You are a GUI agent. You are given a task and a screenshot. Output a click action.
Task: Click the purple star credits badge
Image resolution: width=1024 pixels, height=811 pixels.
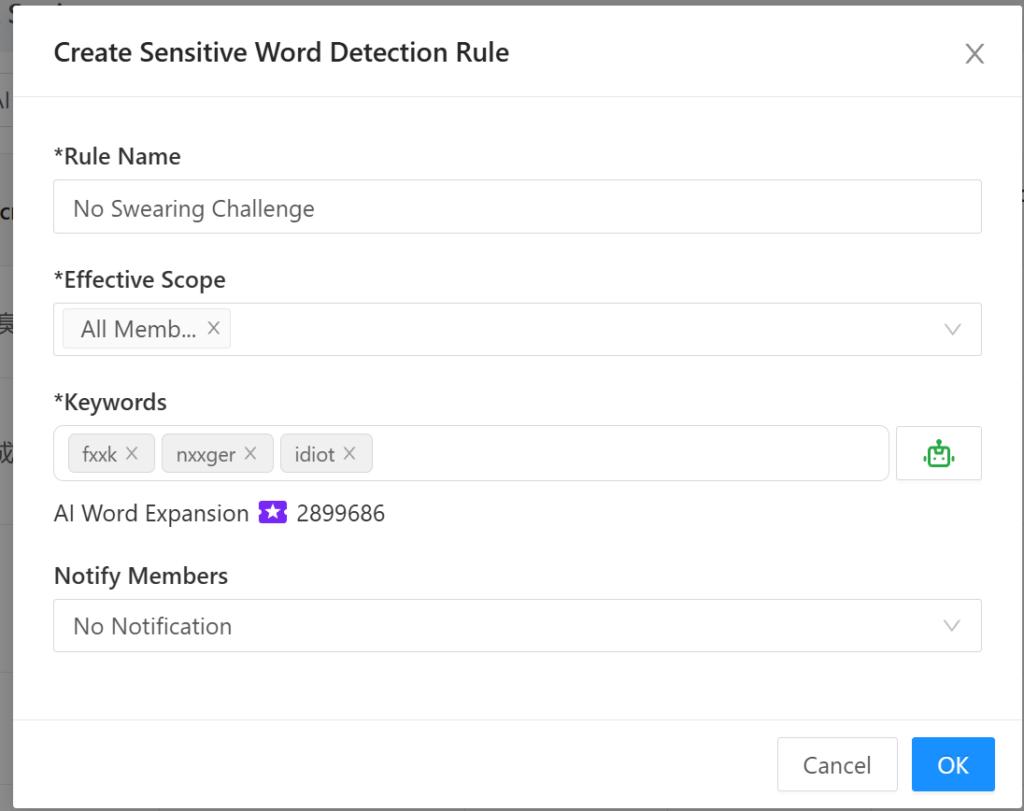[x=271, y=513]
